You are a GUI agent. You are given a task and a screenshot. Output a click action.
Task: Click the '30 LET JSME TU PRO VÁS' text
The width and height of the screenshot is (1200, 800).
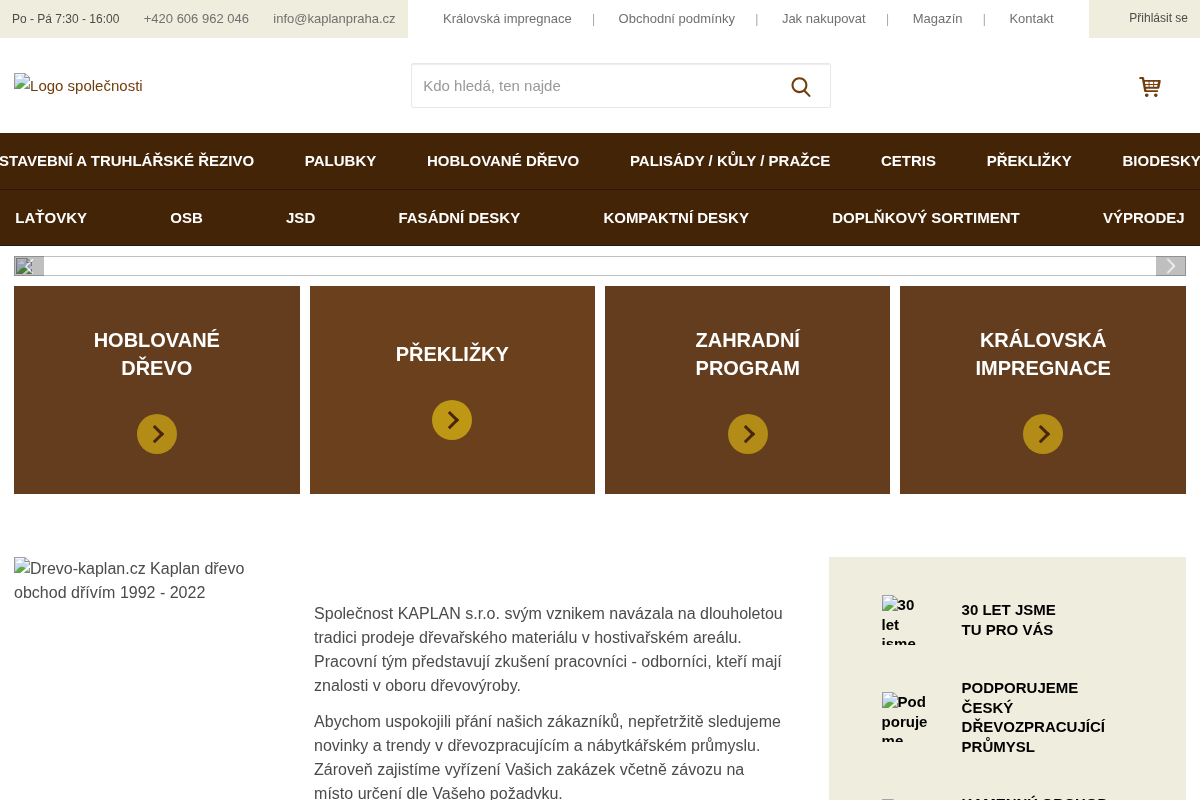tap(1008, 620)
